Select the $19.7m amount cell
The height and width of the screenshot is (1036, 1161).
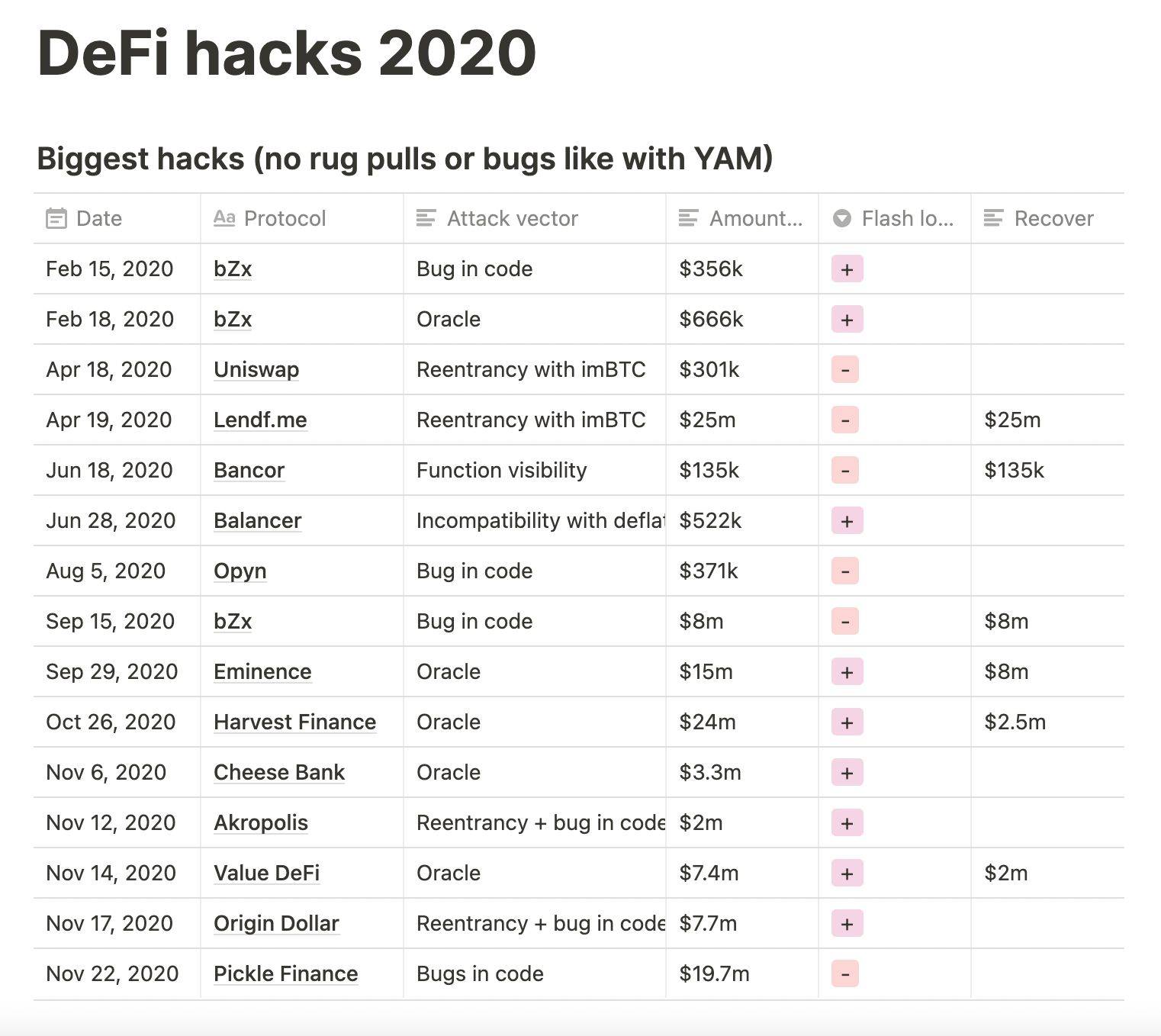(x=742, y=974)
